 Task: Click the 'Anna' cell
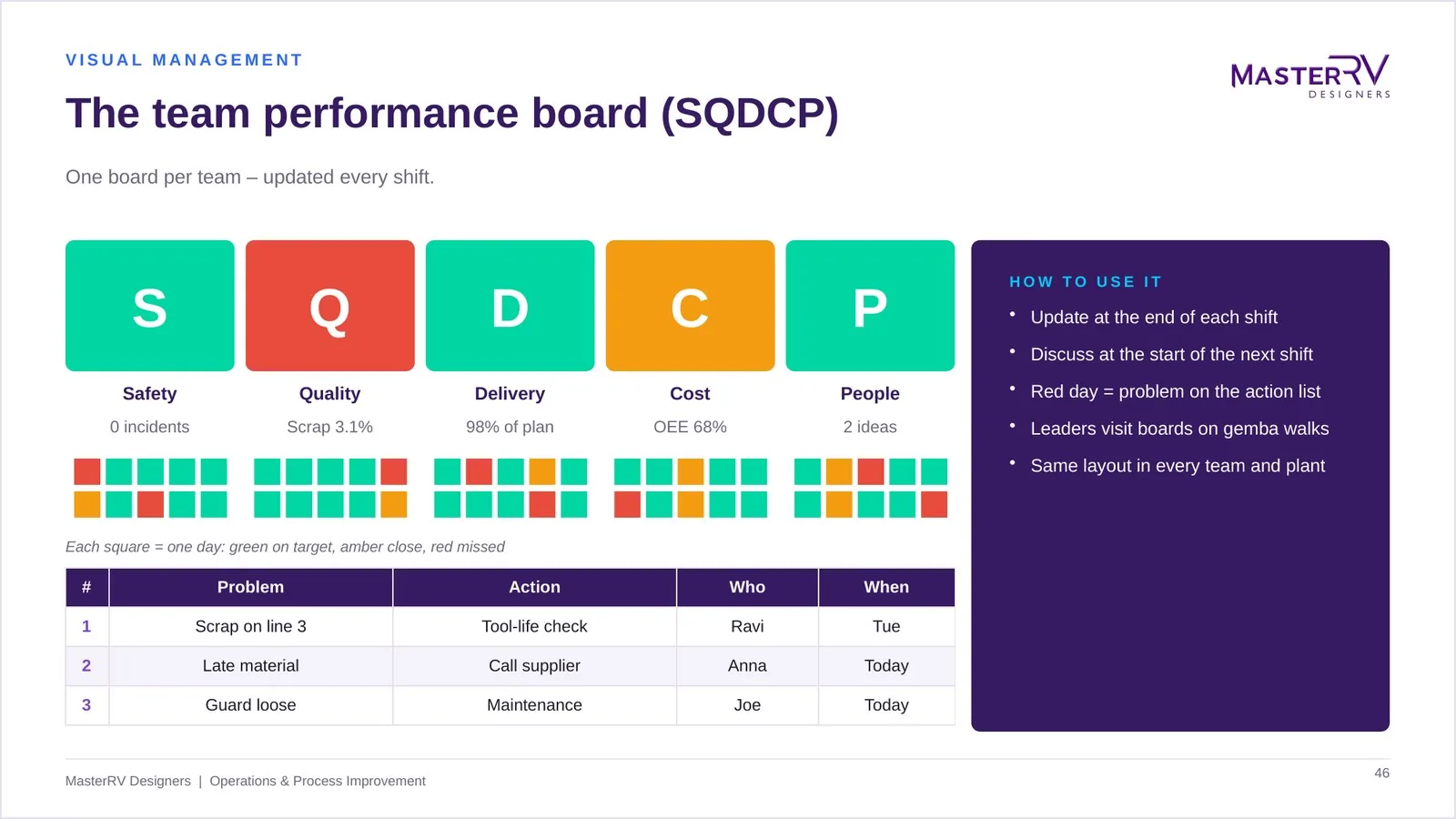748,666
